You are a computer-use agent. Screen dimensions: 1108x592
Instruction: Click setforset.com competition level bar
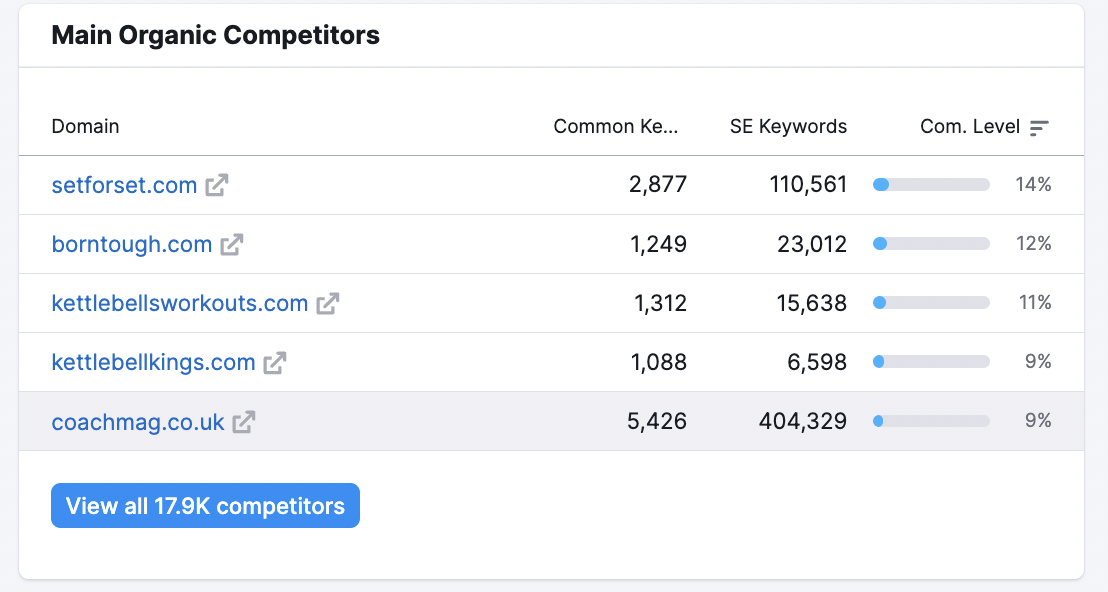pyautogui.click(x=931, y=185)
